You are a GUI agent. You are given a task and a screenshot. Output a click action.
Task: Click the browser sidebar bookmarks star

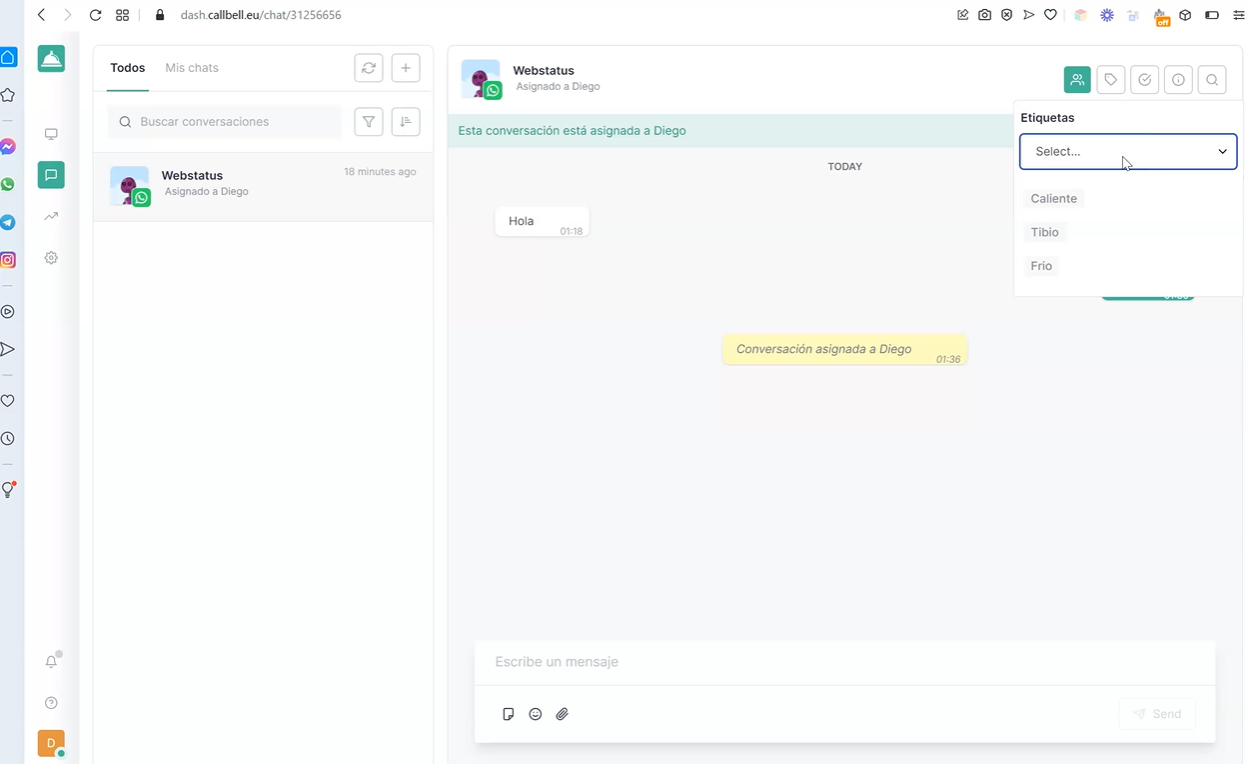point(8,95)
